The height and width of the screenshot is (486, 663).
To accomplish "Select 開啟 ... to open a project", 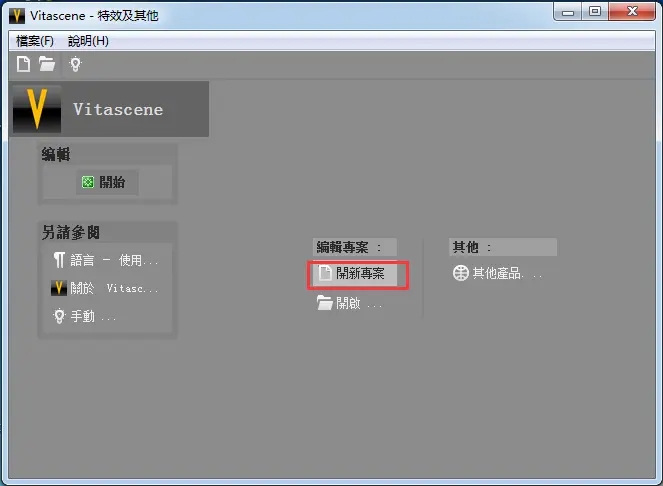I will point(350,303).
